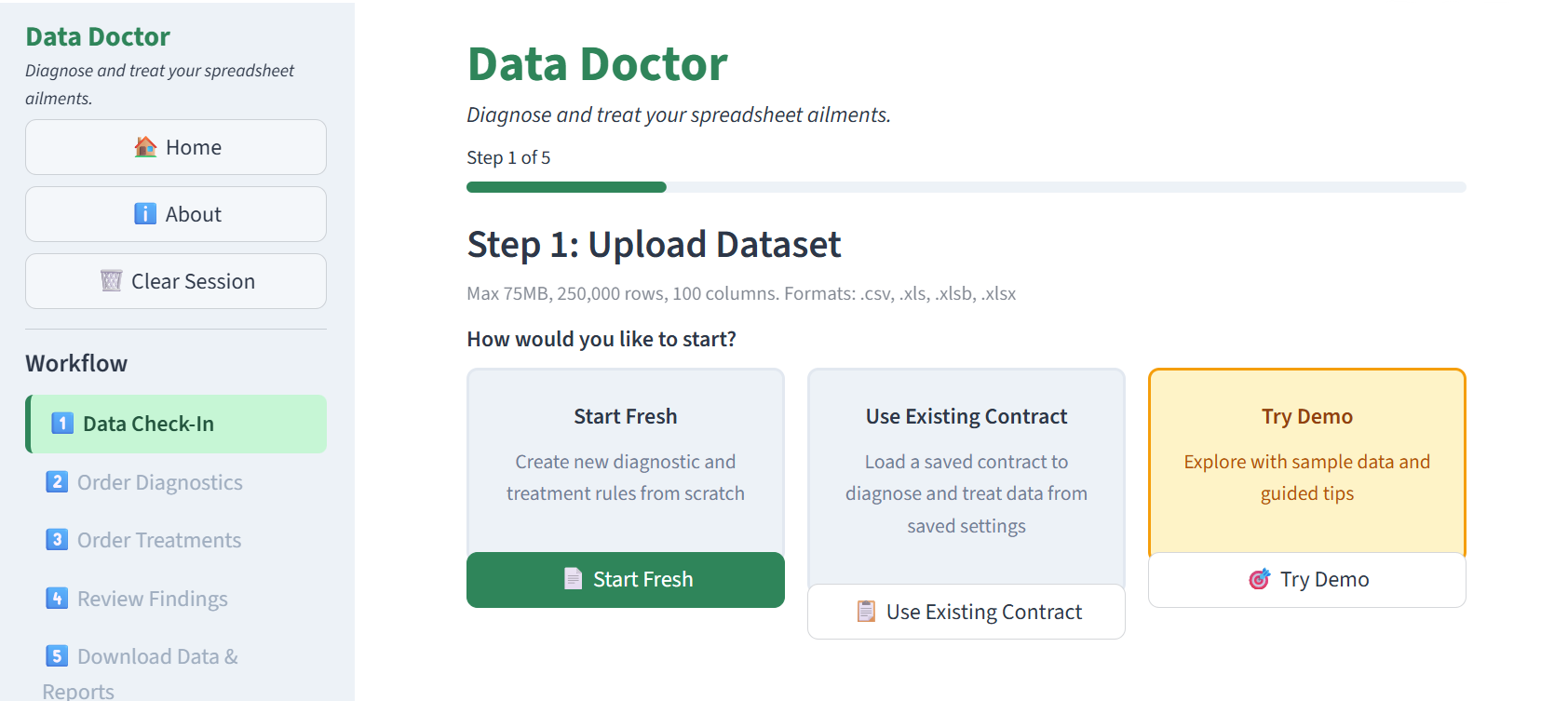Select Use Existing Contract
This screenshot has height=701, width=1568.
tap(966, 612)
